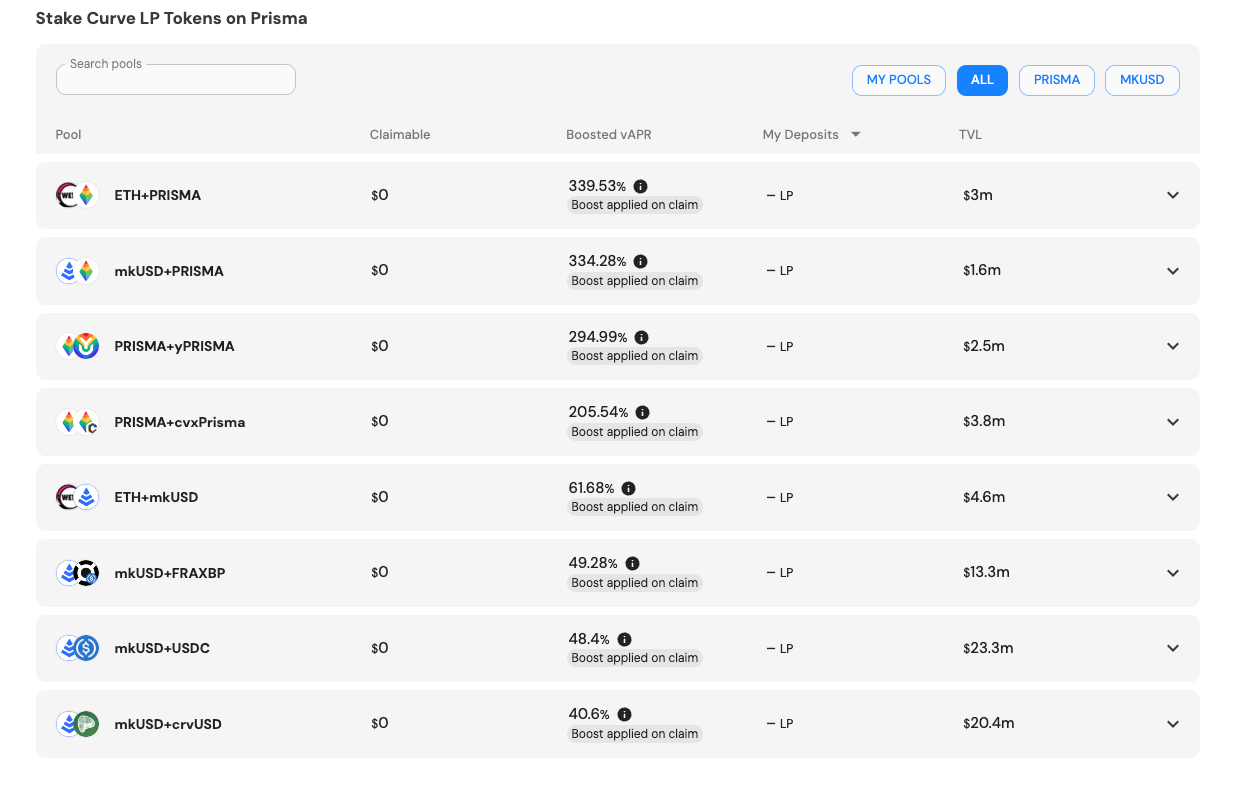Open the mkUSD+FRAXBP row chevron
The height and width of the screenshot is (787, 1245).
[1173, 573]
